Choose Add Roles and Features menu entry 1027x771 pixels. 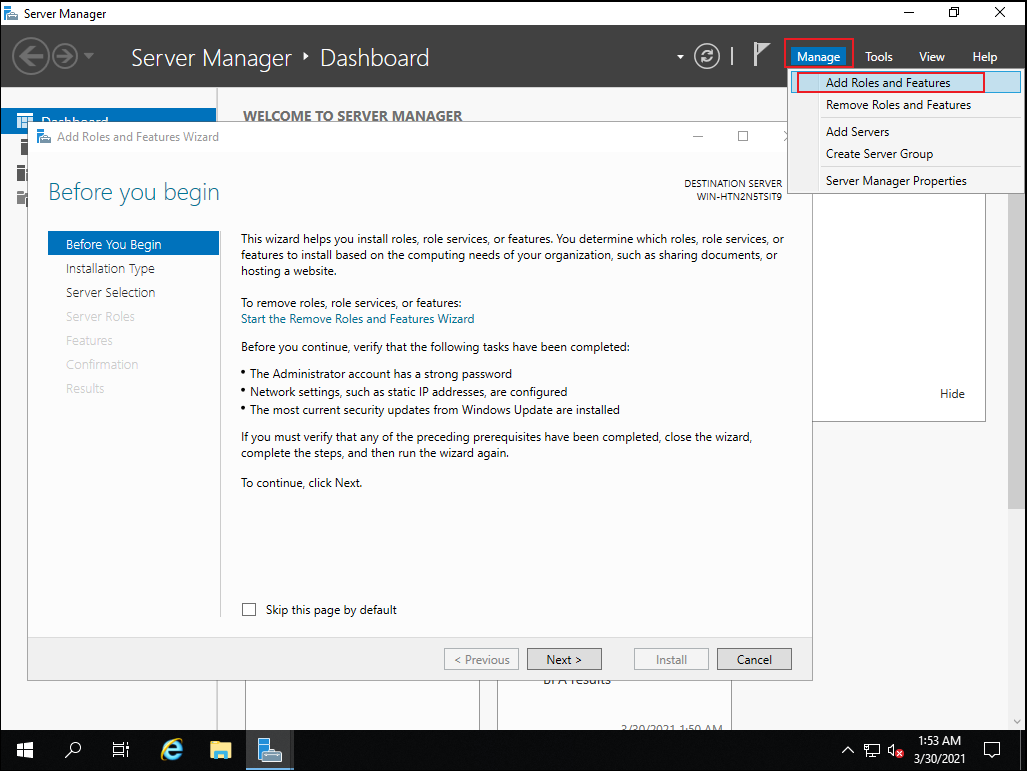click(x=906, y=83)
